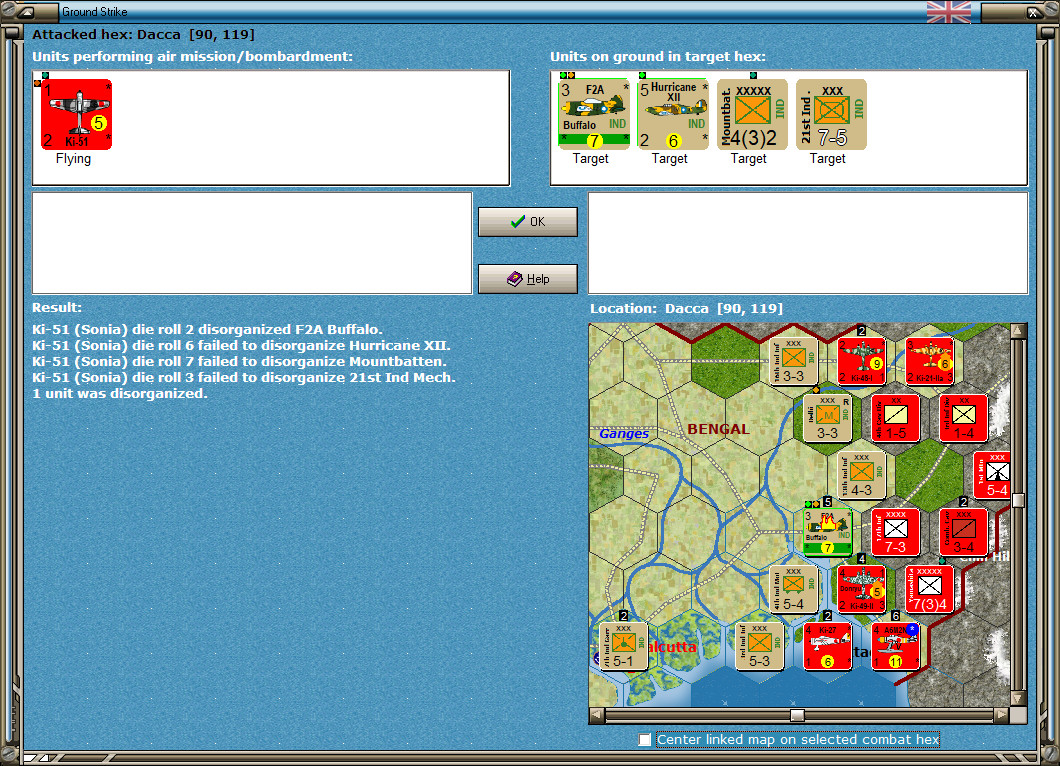Select the F2A Buffalo target counter
This screenshot has width=1060, height=766.
[x=594, y=114]
